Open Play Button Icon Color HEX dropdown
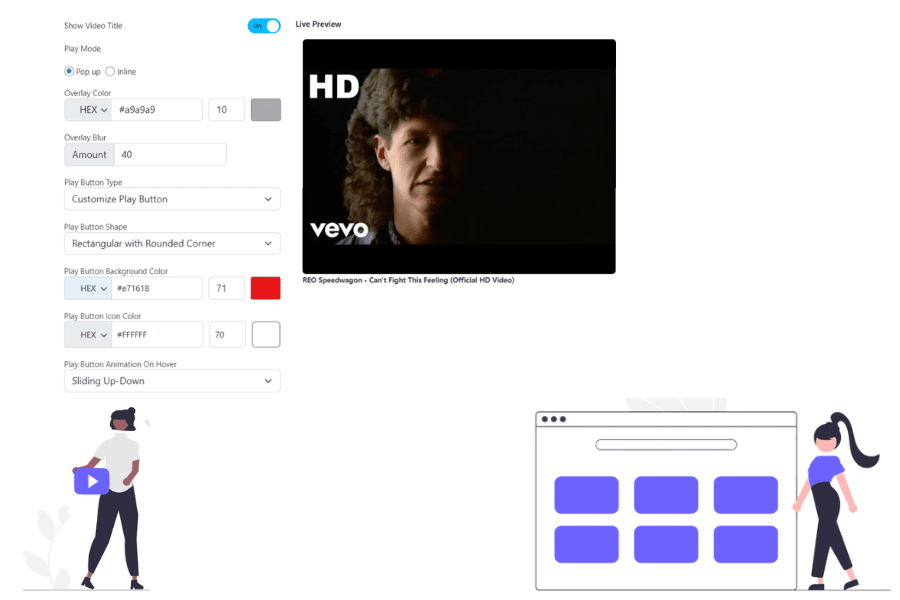Screen dimensions: 900x600 pyautogui.click(x=88, y=335)
